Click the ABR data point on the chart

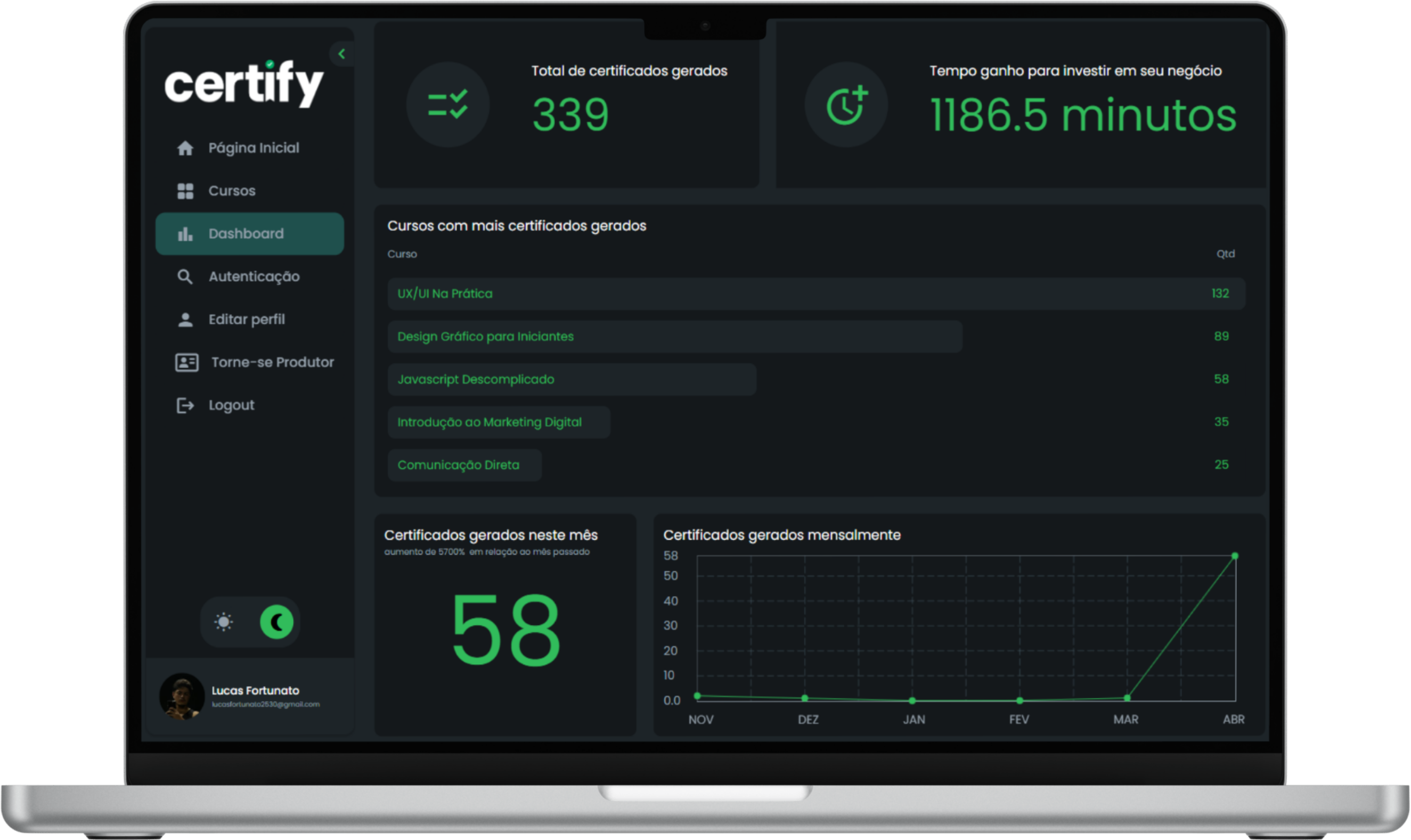[1235, 556]
